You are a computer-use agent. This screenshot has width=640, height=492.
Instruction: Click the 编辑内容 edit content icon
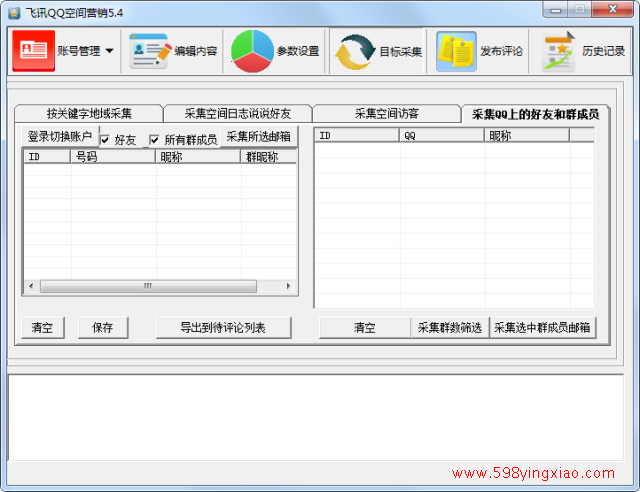pos(150,51)
